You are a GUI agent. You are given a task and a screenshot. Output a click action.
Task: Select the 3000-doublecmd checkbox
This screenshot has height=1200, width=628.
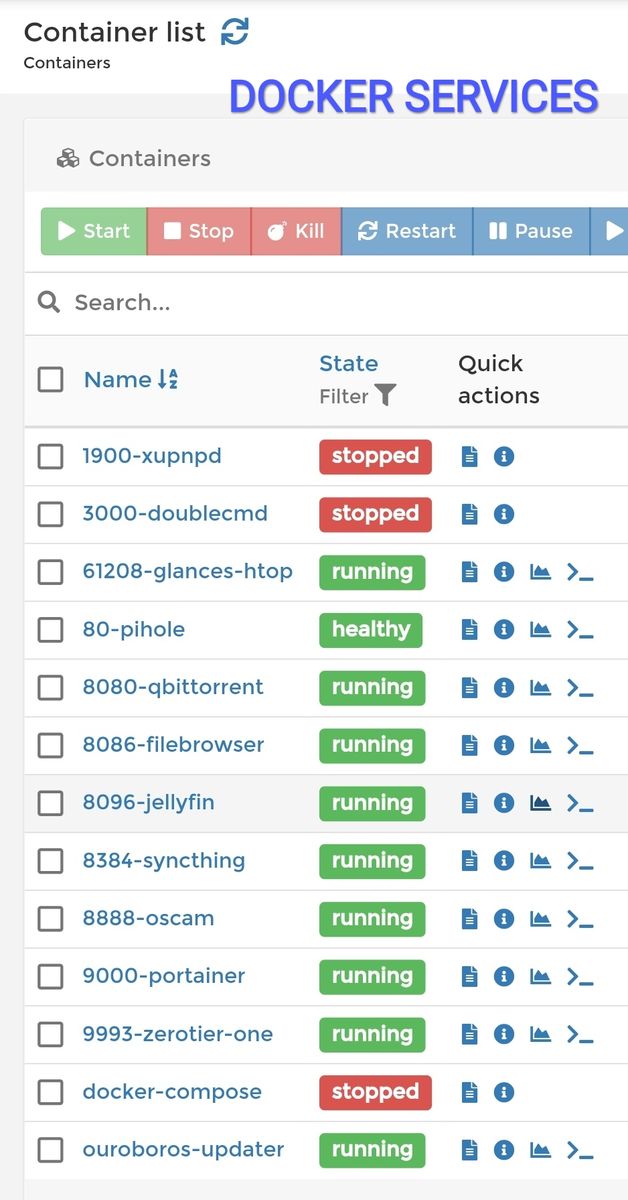pos(50,514)
